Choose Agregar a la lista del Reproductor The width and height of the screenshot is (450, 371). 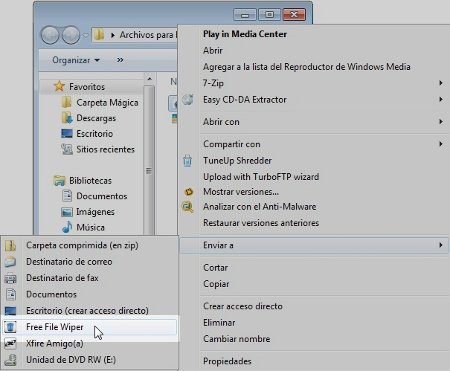[307, 67]
